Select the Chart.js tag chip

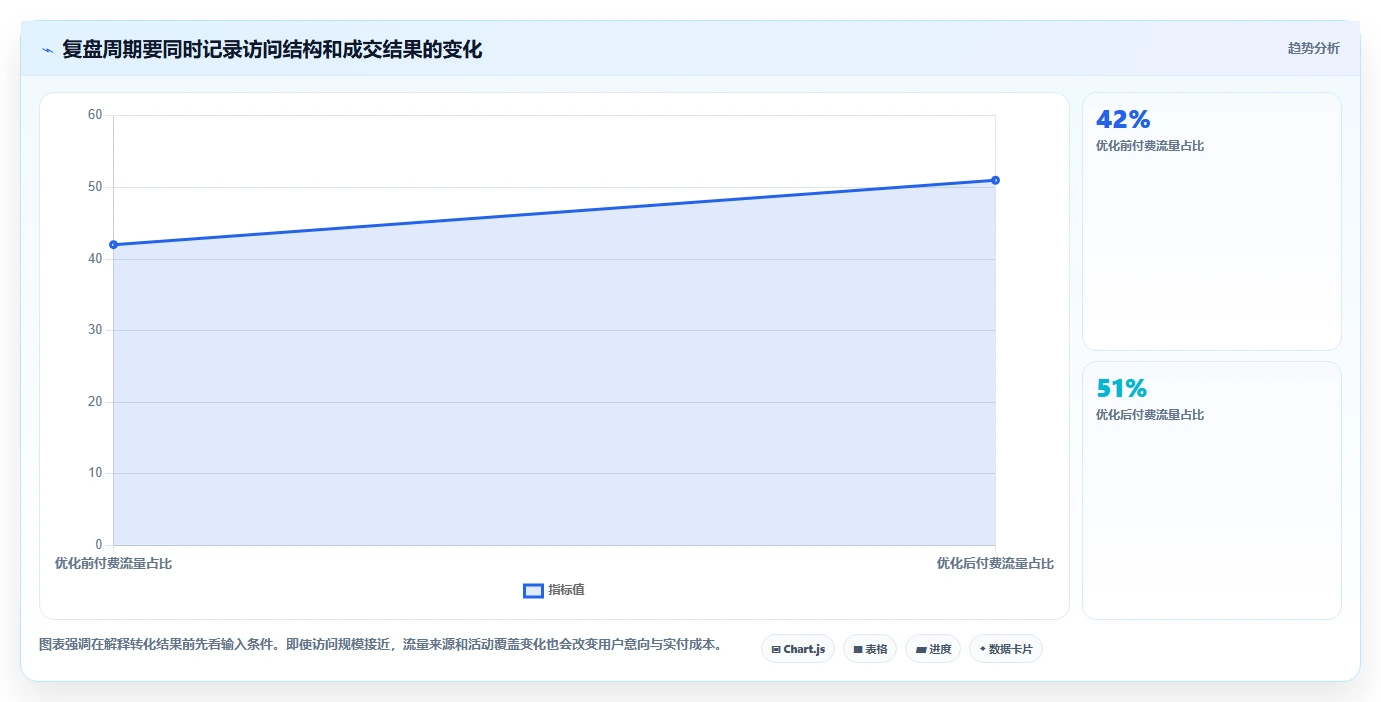[798, 649]
